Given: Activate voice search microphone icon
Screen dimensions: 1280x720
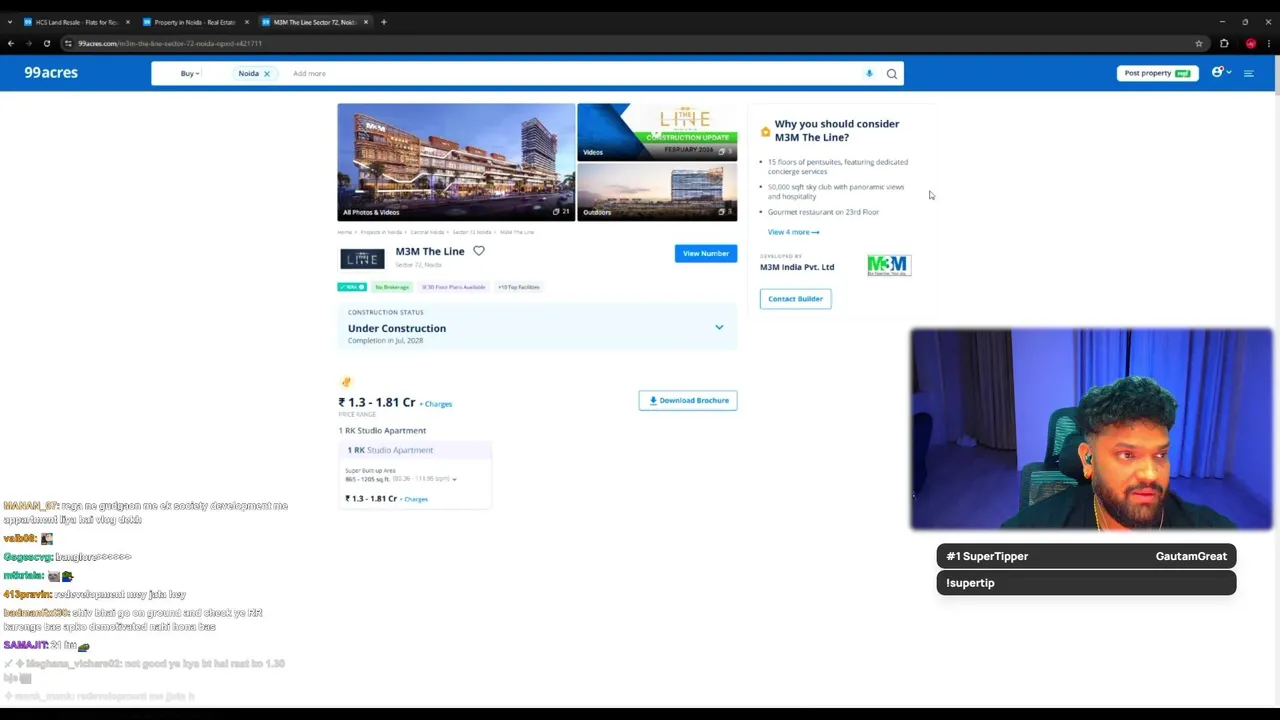Looking at the screenshot, I should point(869,73).
